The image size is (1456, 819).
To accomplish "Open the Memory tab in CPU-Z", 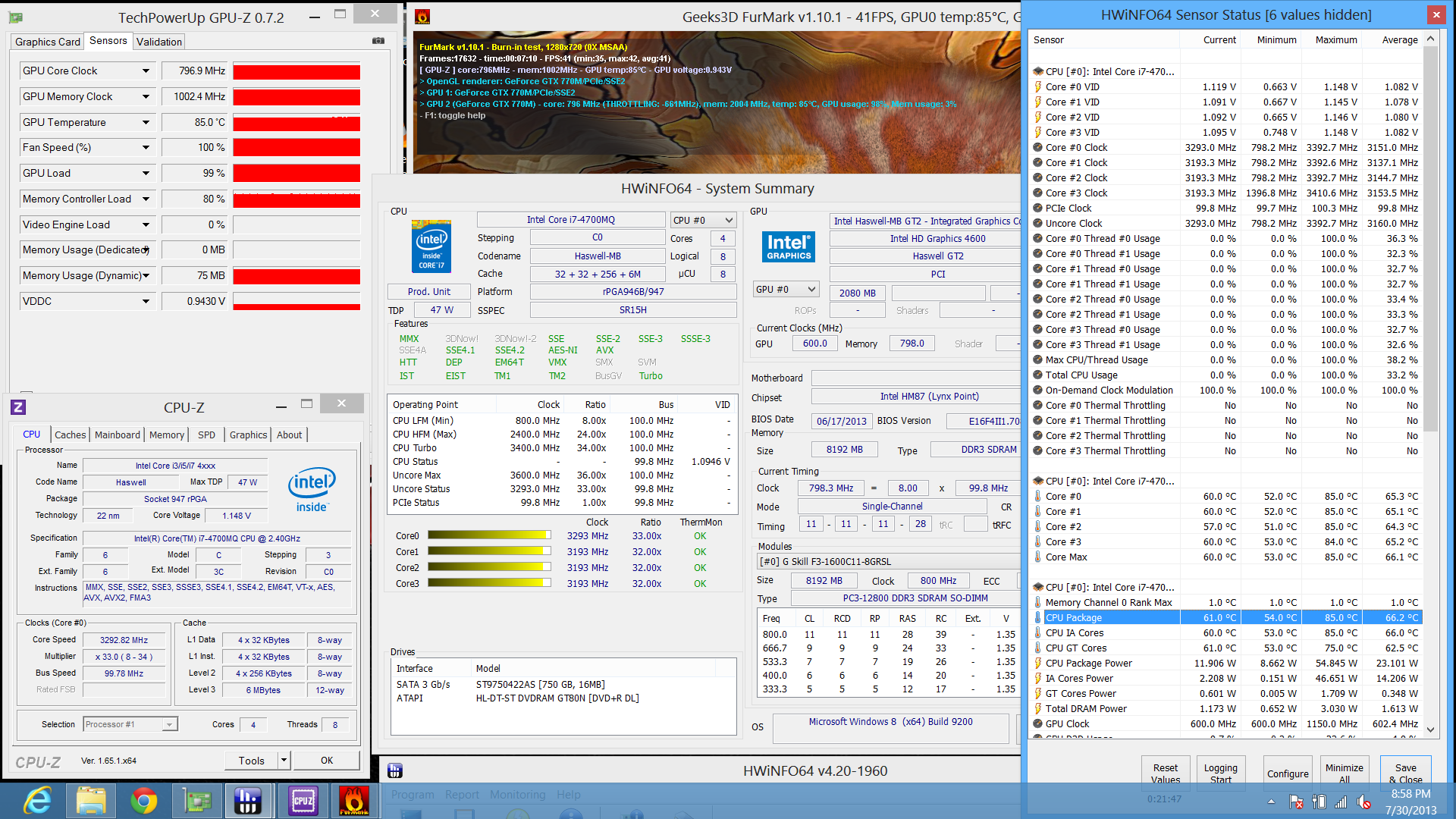I will coord(167,435).
